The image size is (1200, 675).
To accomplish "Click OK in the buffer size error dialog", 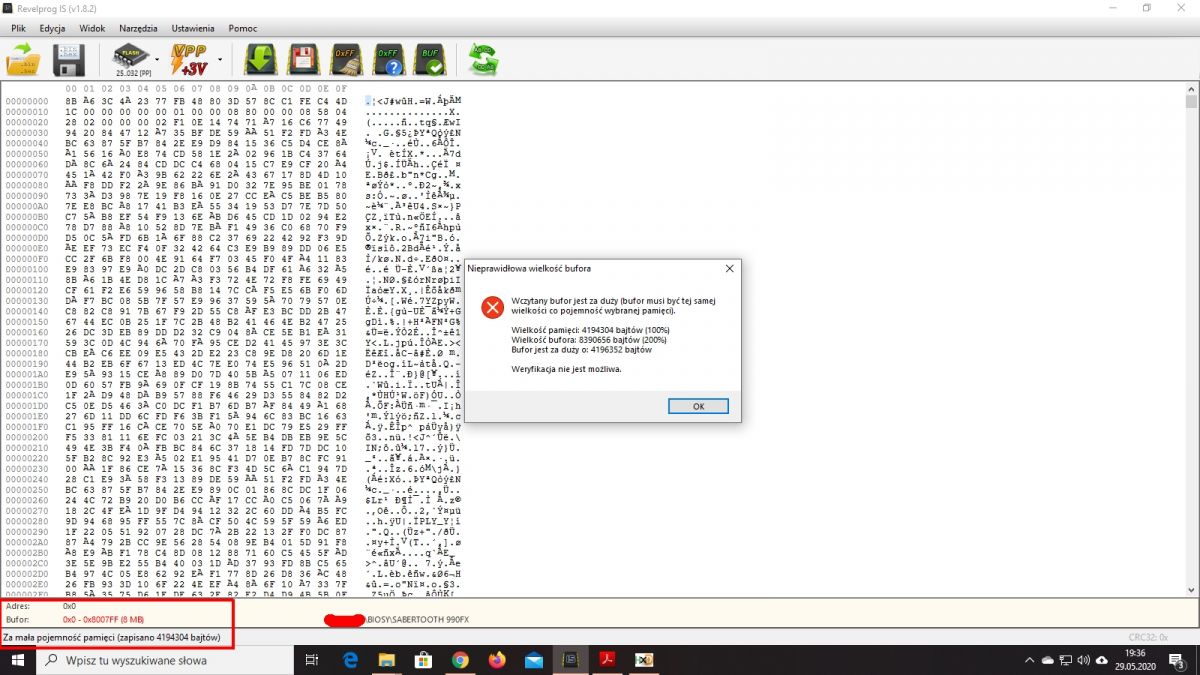I will click(698, 406).
